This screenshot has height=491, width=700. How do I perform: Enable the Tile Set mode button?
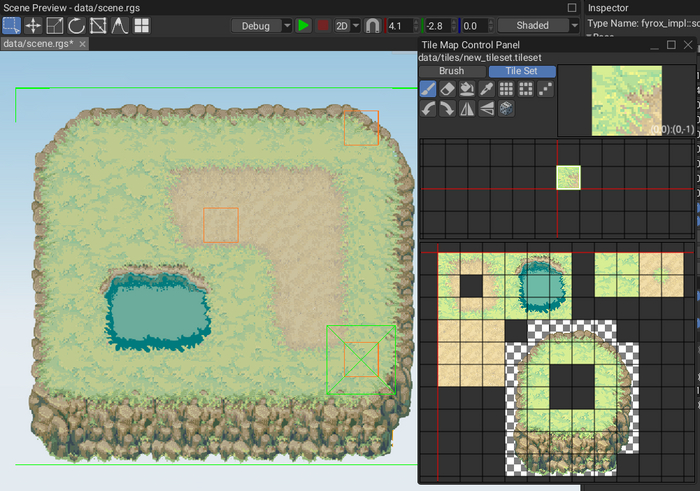coord(521,71)
